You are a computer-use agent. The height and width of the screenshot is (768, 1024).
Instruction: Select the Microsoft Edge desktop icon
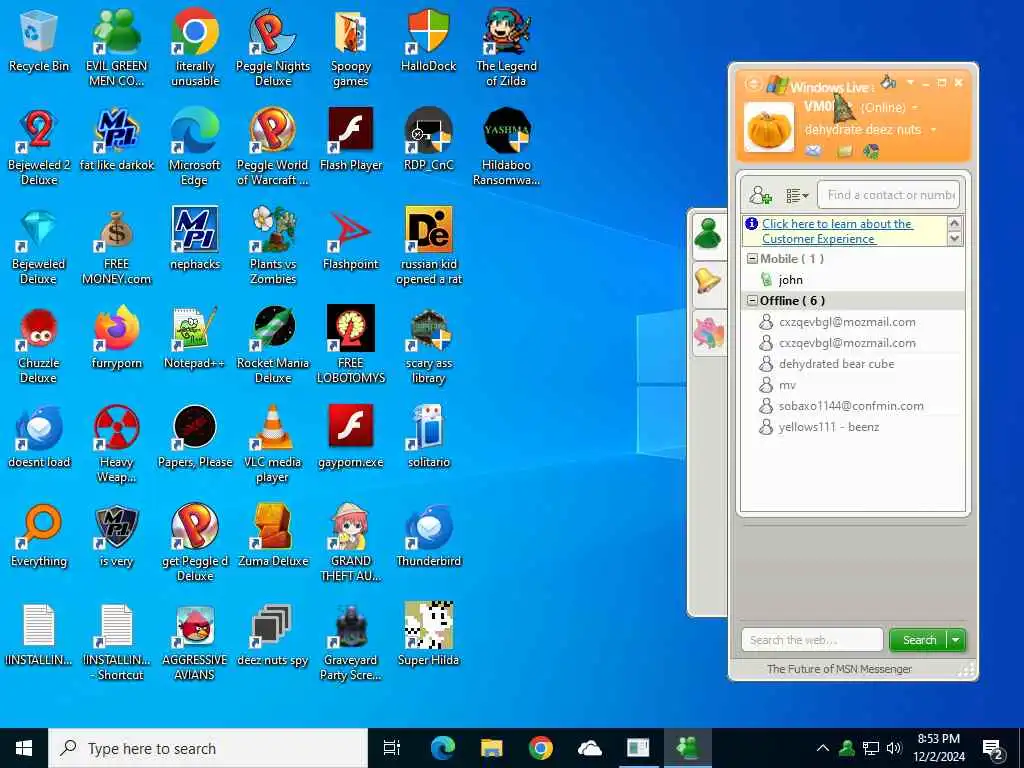click(195, 147)
